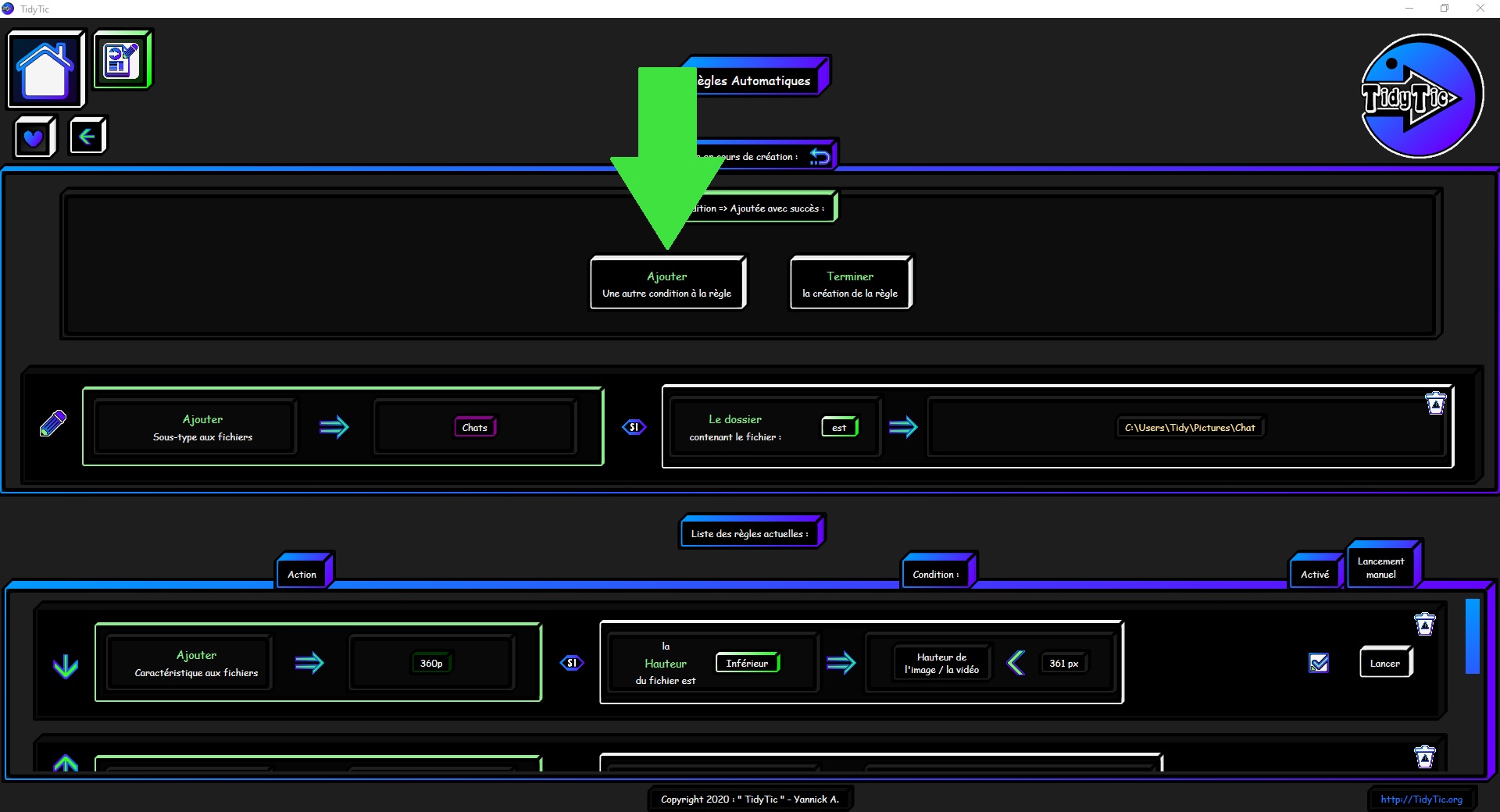Select the Action column header tab

[302, 574]
